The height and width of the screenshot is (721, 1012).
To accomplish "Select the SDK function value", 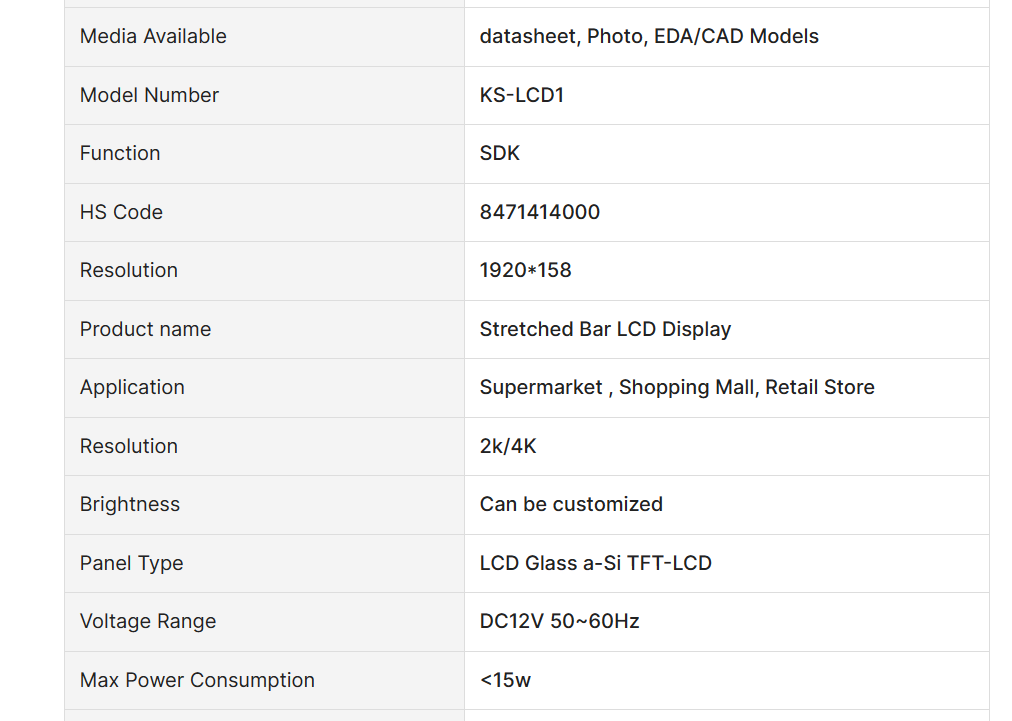I will coord(500,154).
